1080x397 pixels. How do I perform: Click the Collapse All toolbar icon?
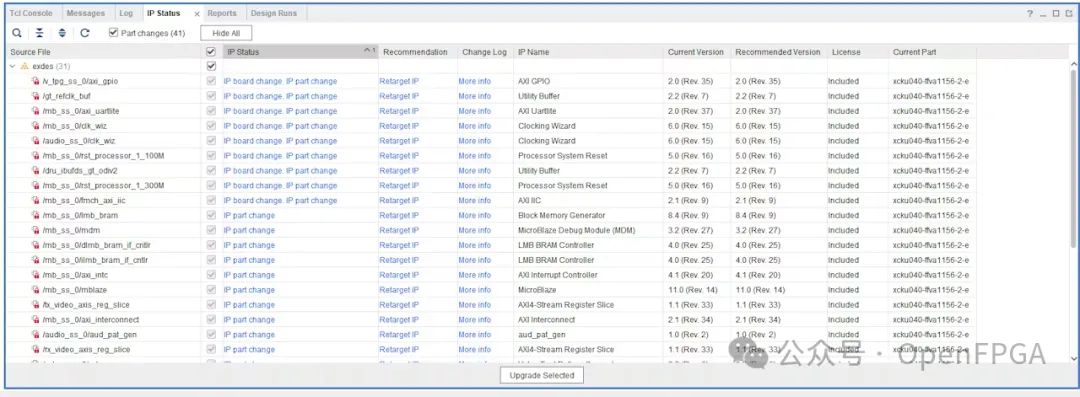39,32
